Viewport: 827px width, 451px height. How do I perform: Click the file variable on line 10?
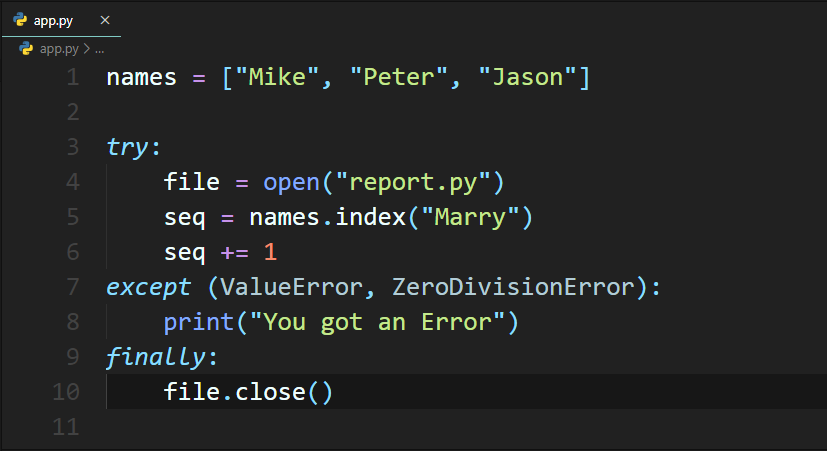pyautogui.click(x=191, y=392)
